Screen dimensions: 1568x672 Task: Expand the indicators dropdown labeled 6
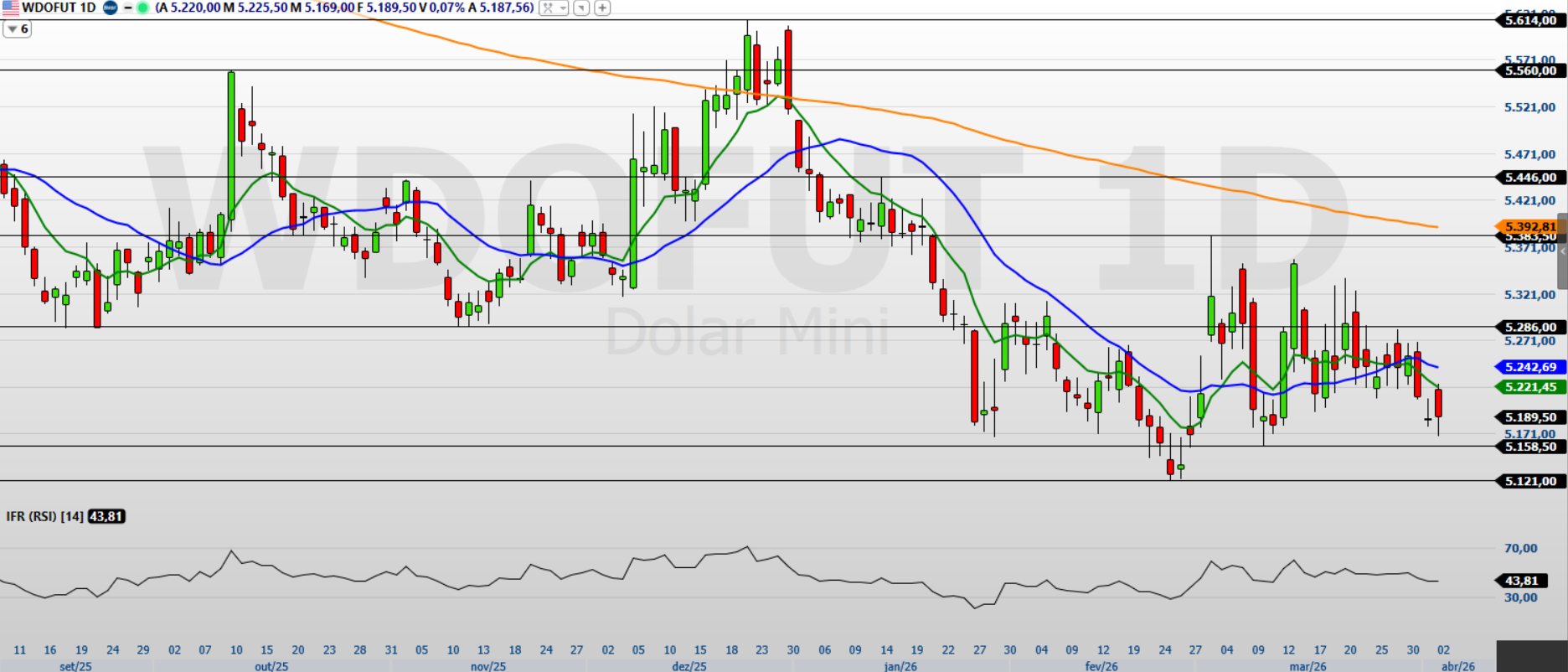tap(18, 28)
